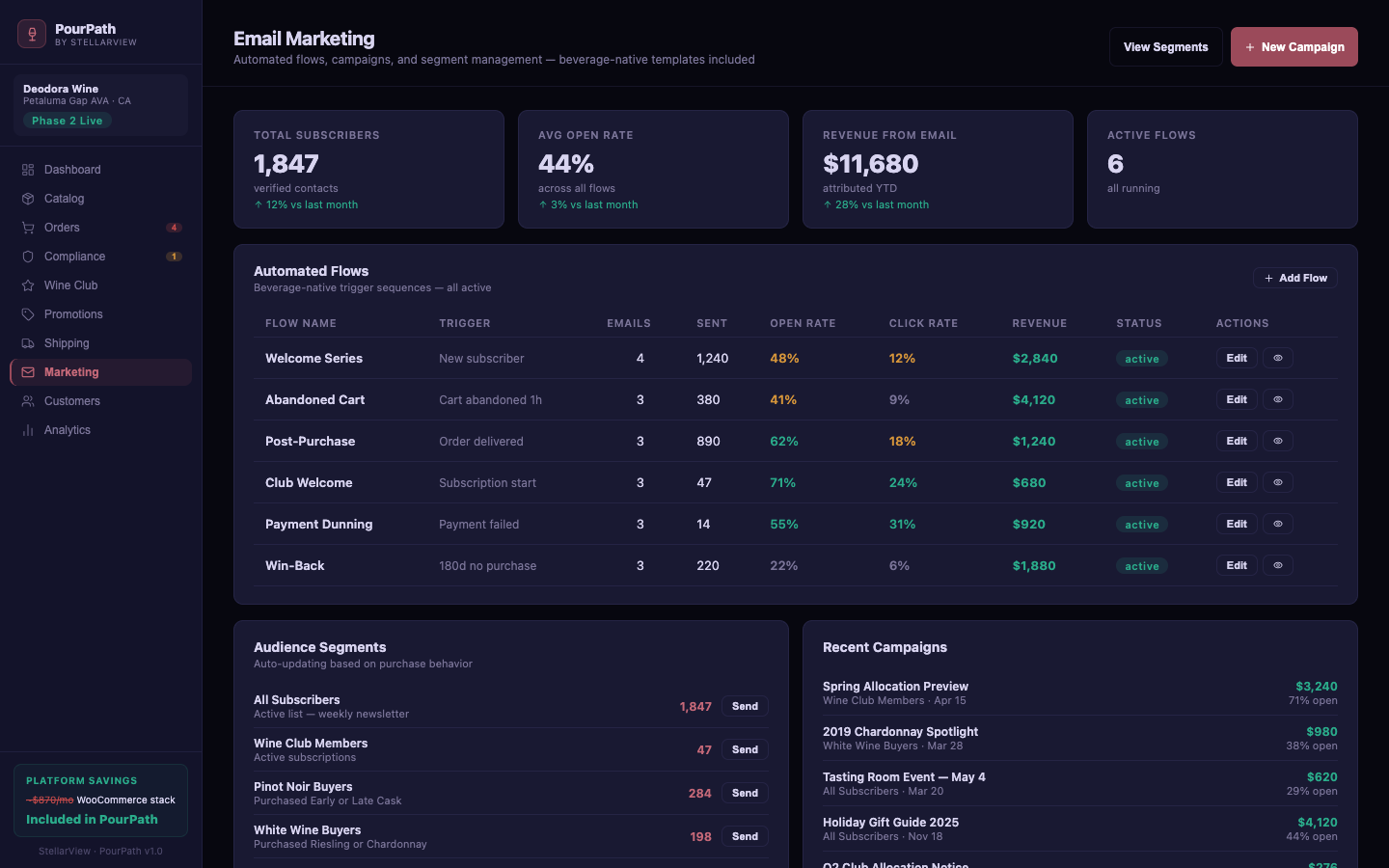Open the Spring Allocation Preview campaign
Viewport: 1389px width, 868px height.
click(895, 687)
